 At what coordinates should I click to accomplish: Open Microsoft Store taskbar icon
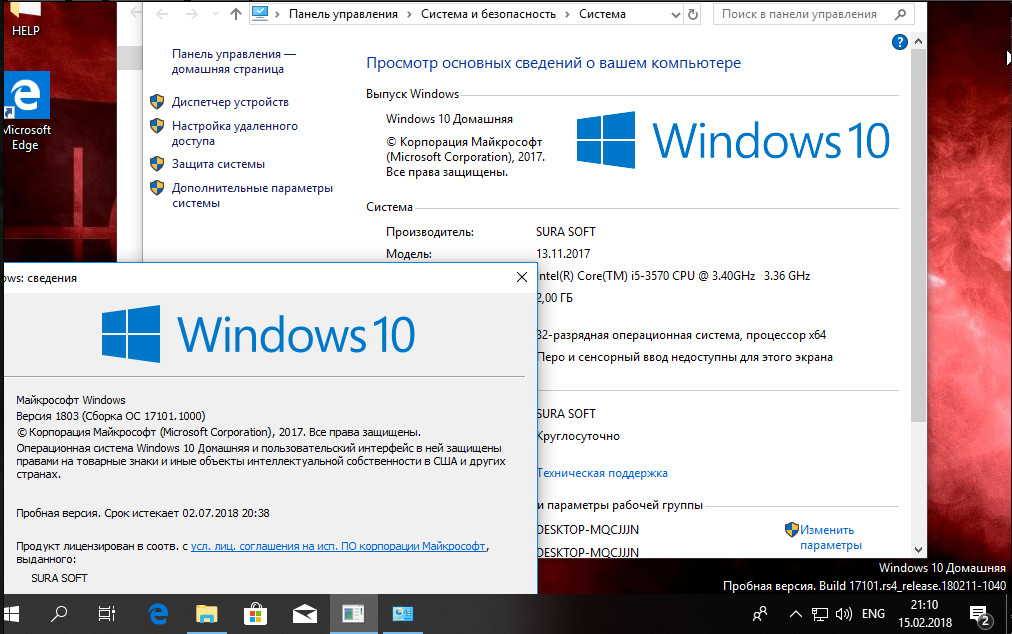click(256, 614)
